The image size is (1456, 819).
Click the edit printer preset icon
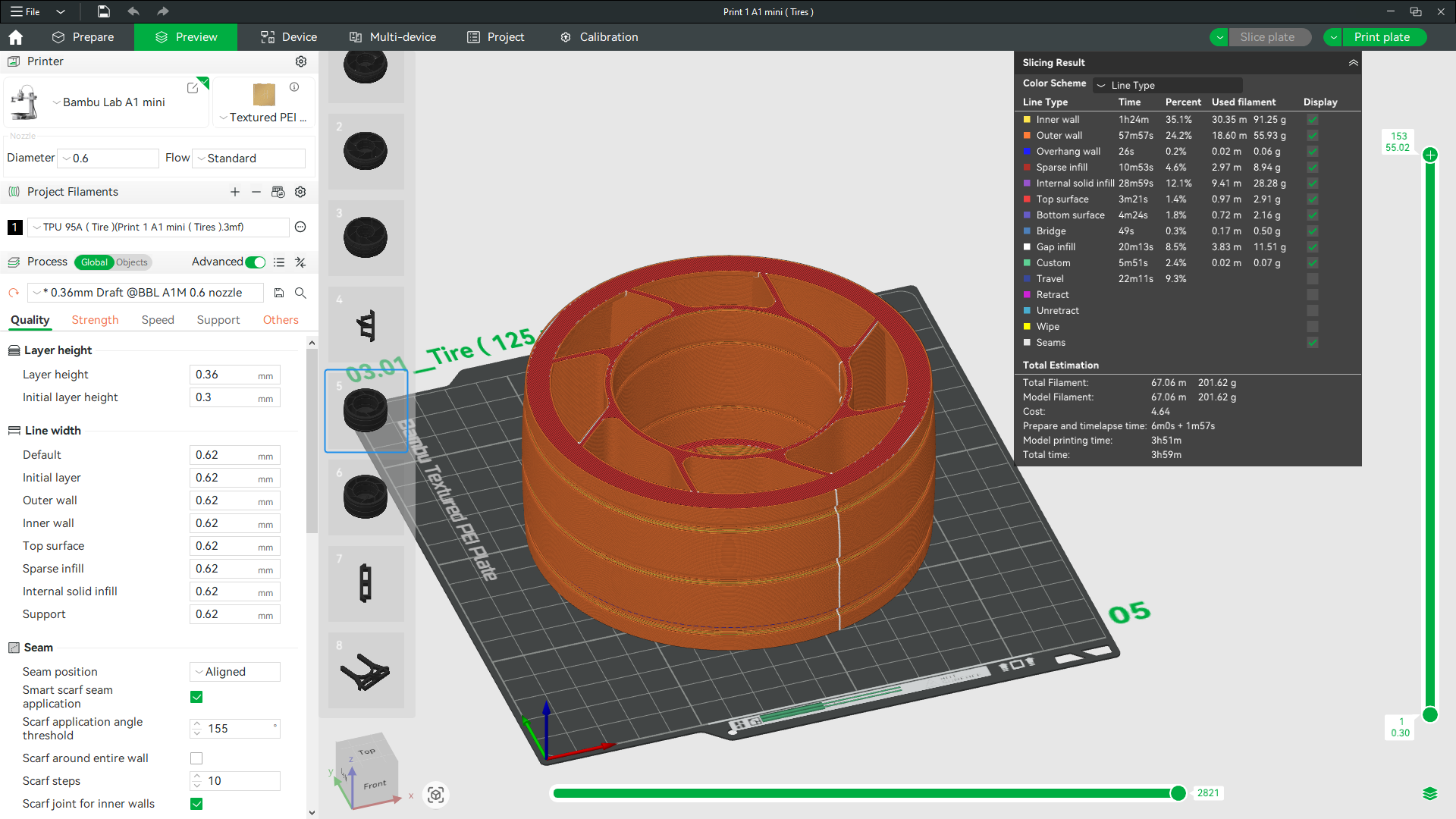click(x=193, y=88)
